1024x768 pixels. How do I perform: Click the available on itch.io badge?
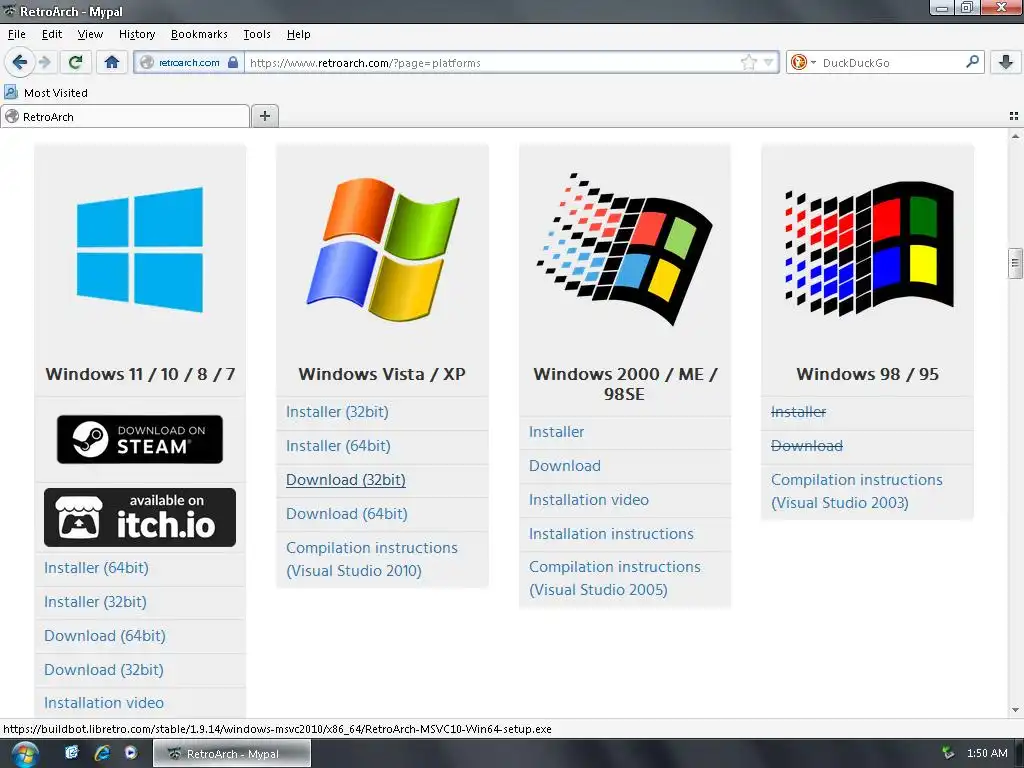click(x=140, y=517)
